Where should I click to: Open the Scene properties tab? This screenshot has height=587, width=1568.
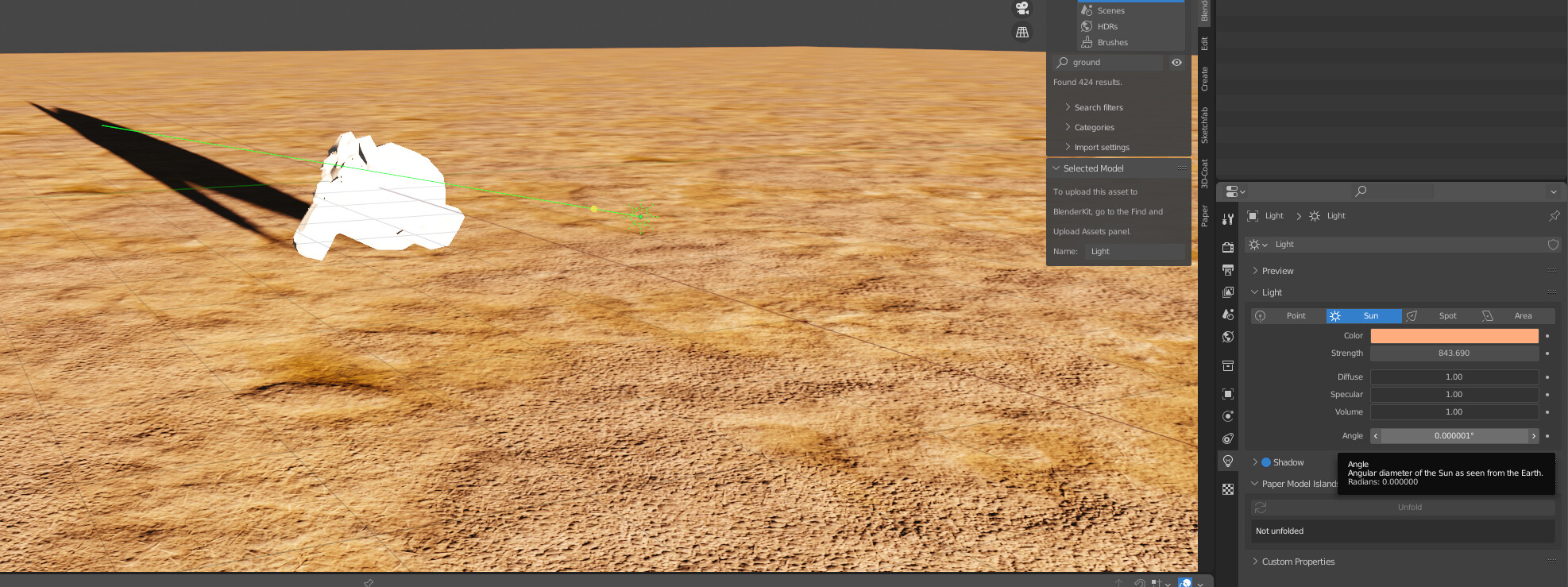coord(1228,315)
